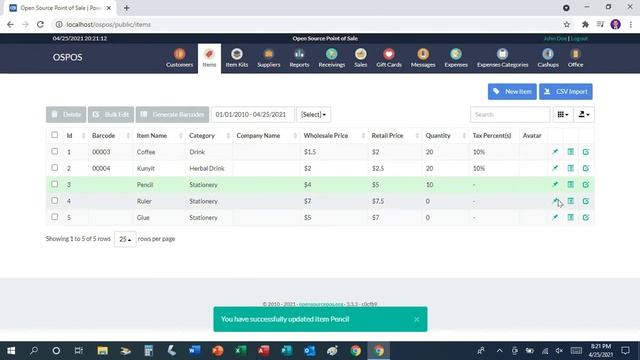This screenshot has height=360, width=640.
Task: Open the Receivings module
Action: (331, 58)
